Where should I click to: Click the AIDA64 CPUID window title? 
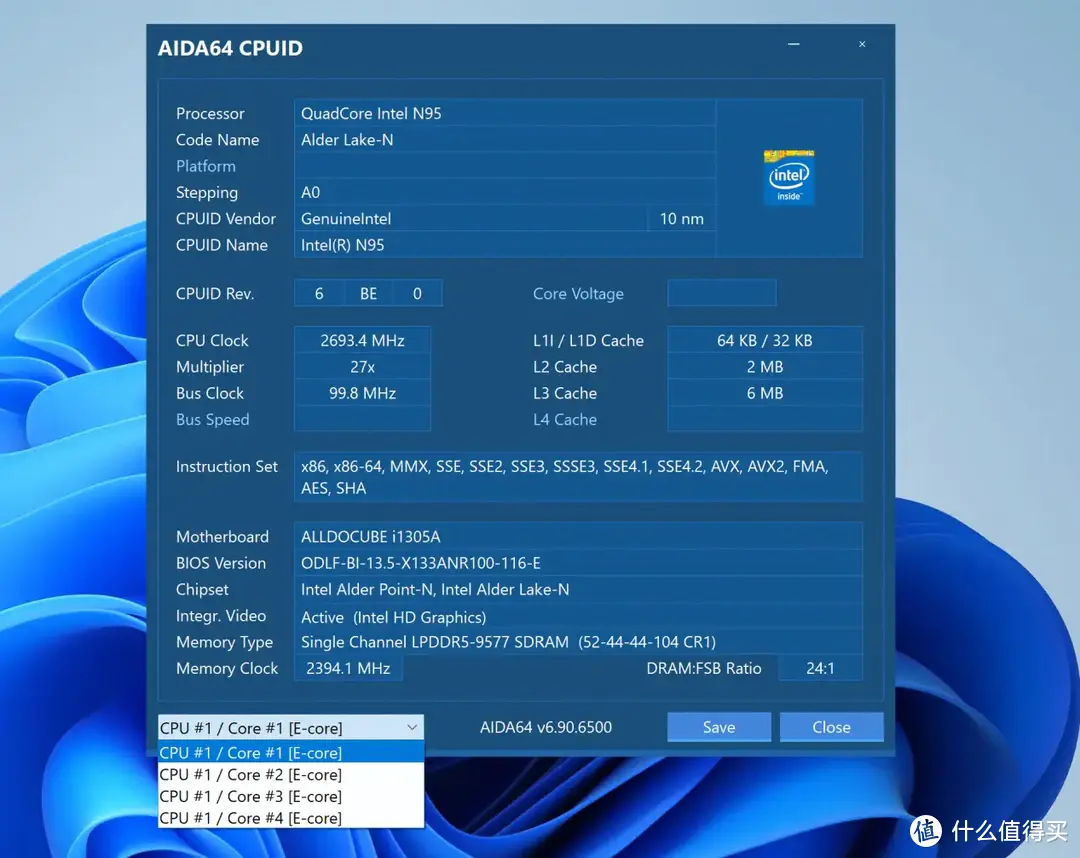(230, 48)
